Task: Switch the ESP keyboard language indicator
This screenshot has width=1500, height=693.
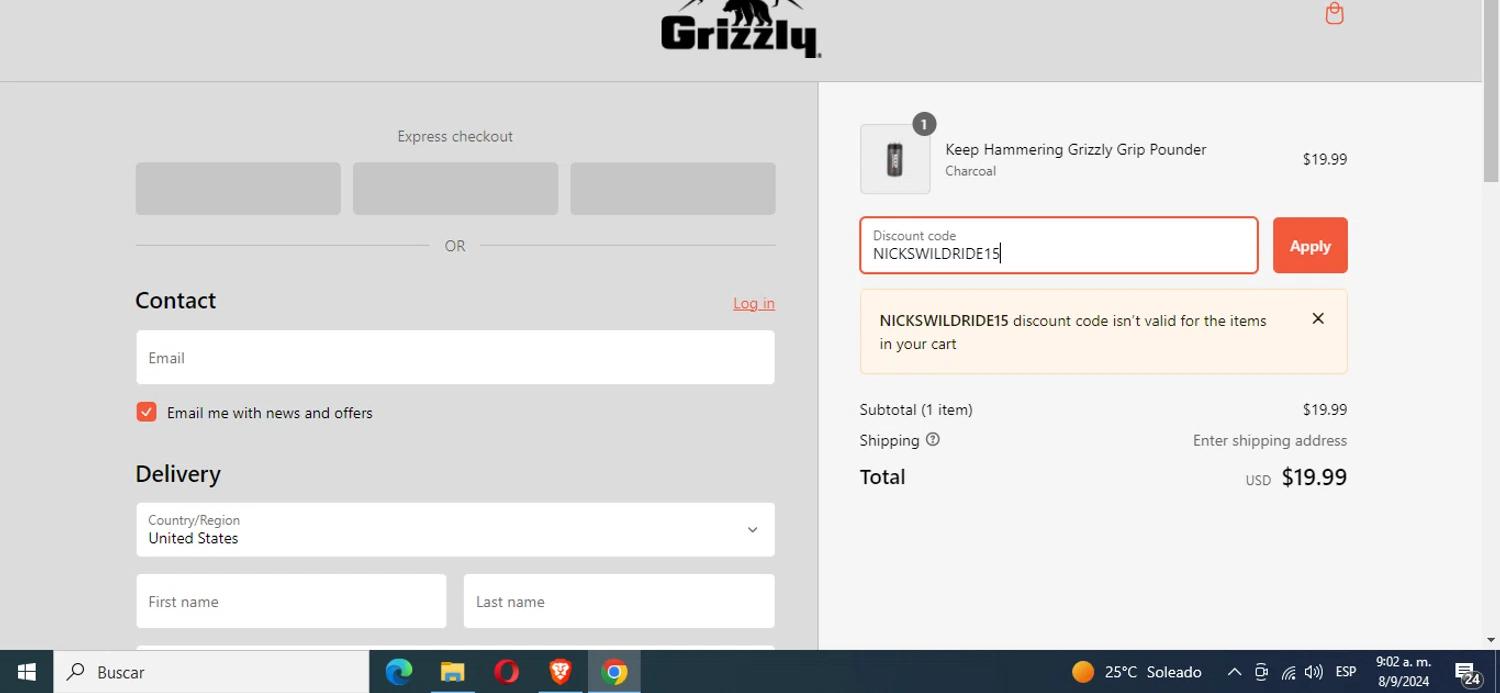Action: tap(1346, 672)
